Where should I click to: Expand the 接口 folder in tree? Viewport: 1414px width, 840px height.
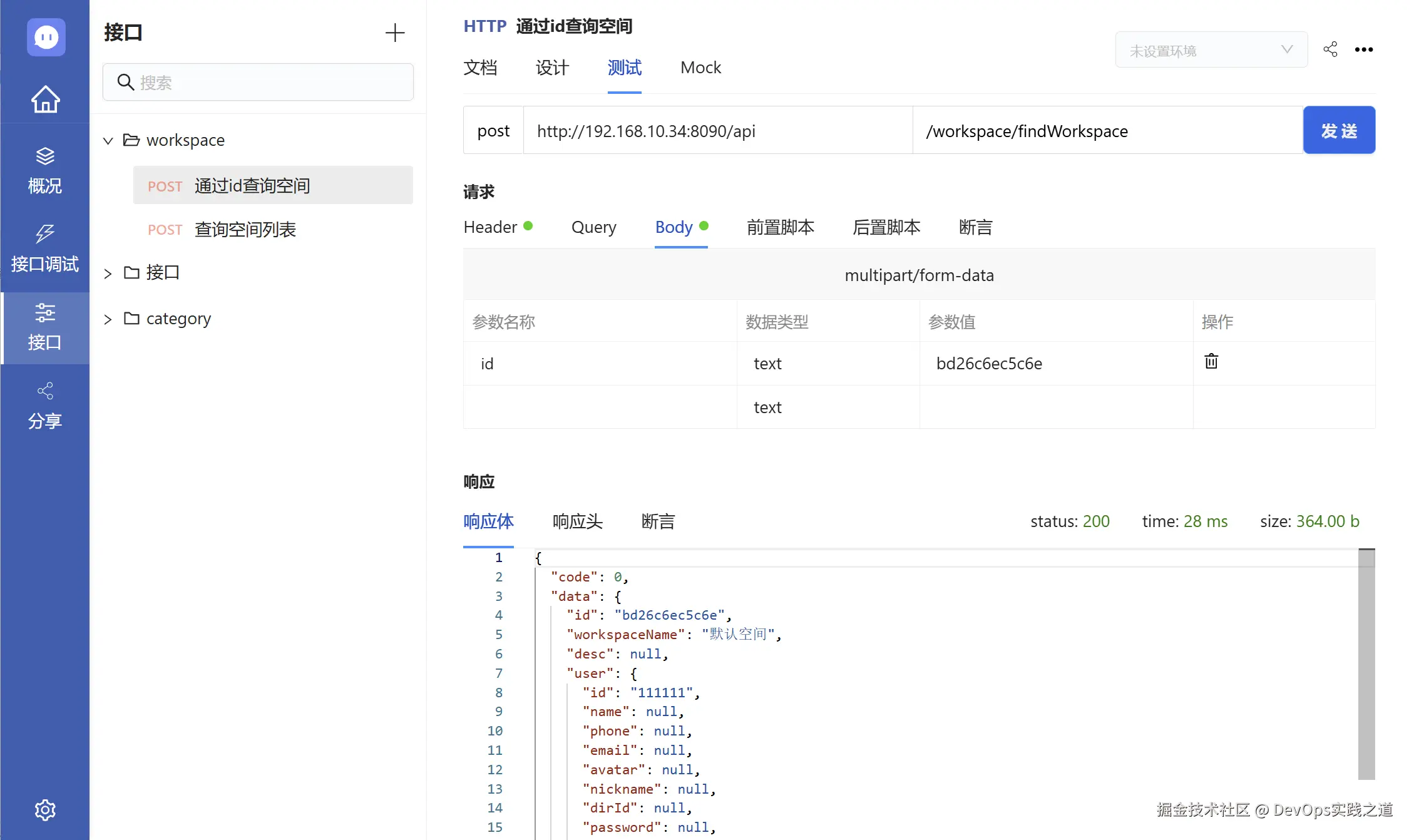(x=108, y=274)
